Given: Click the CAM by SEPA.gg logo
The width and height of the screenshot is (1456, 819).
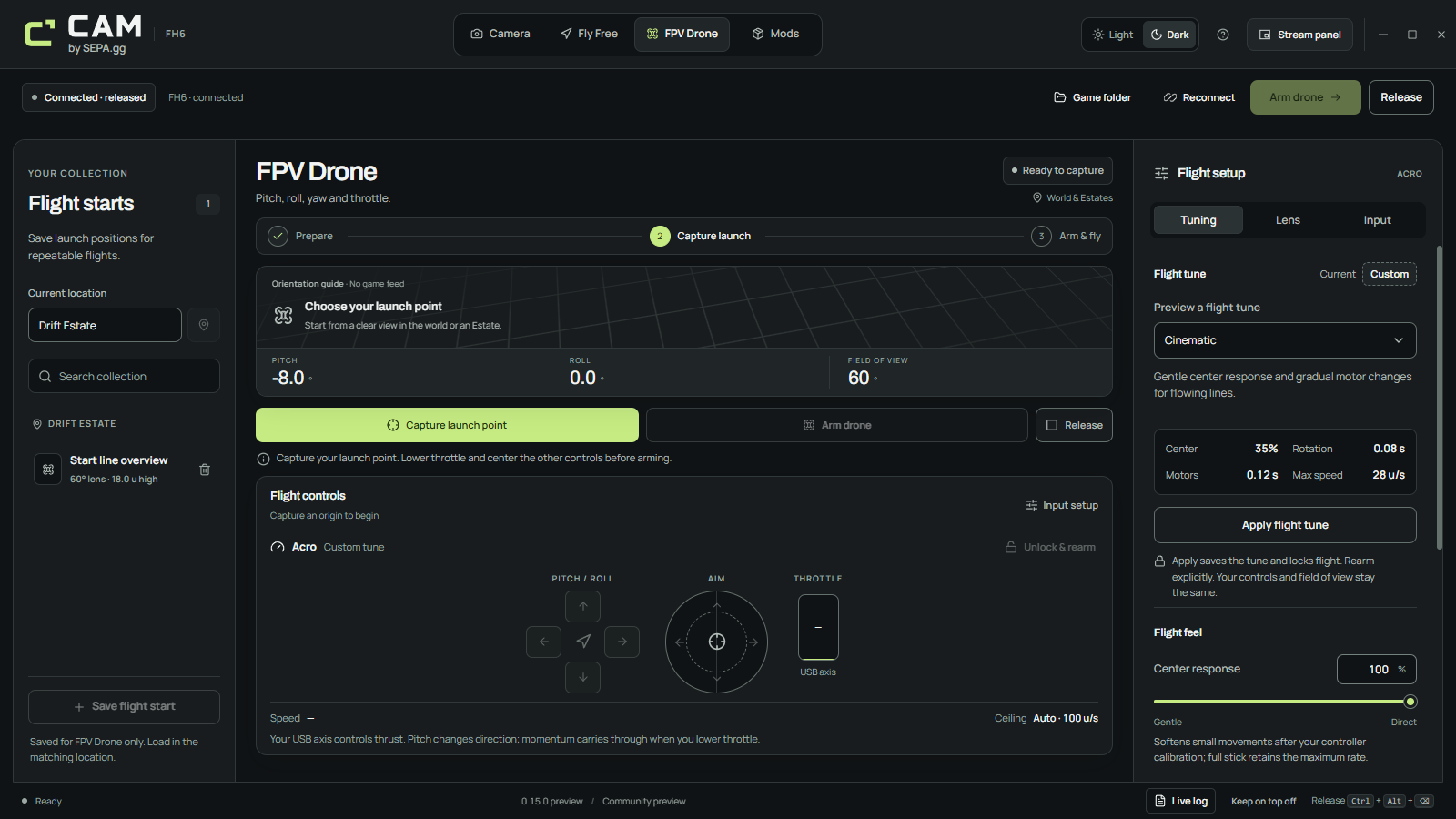Looking at the screenshot, I should point(83,35).
